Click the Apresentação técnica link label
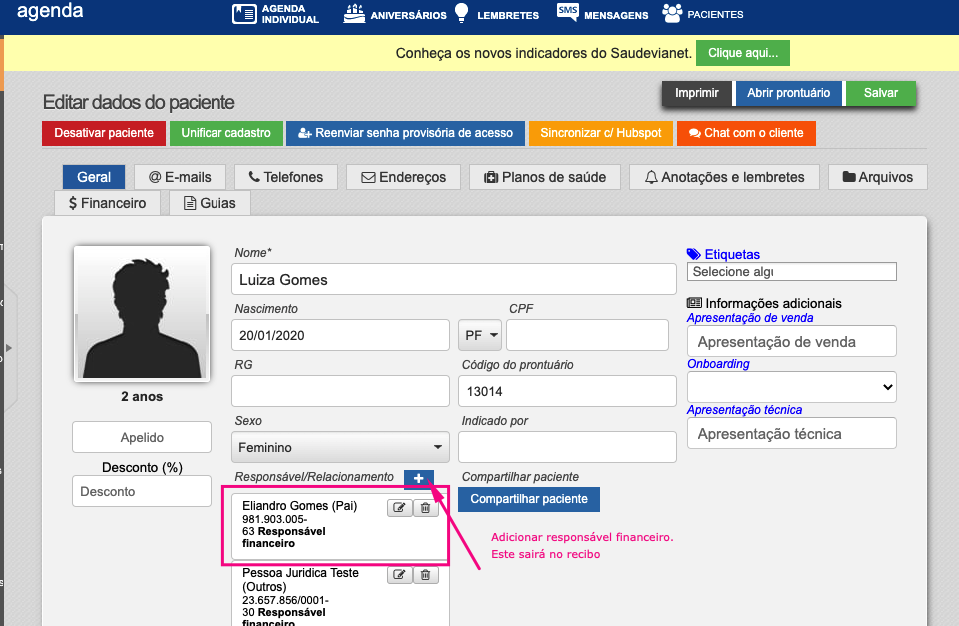959x626 pixels. (744, 410)
